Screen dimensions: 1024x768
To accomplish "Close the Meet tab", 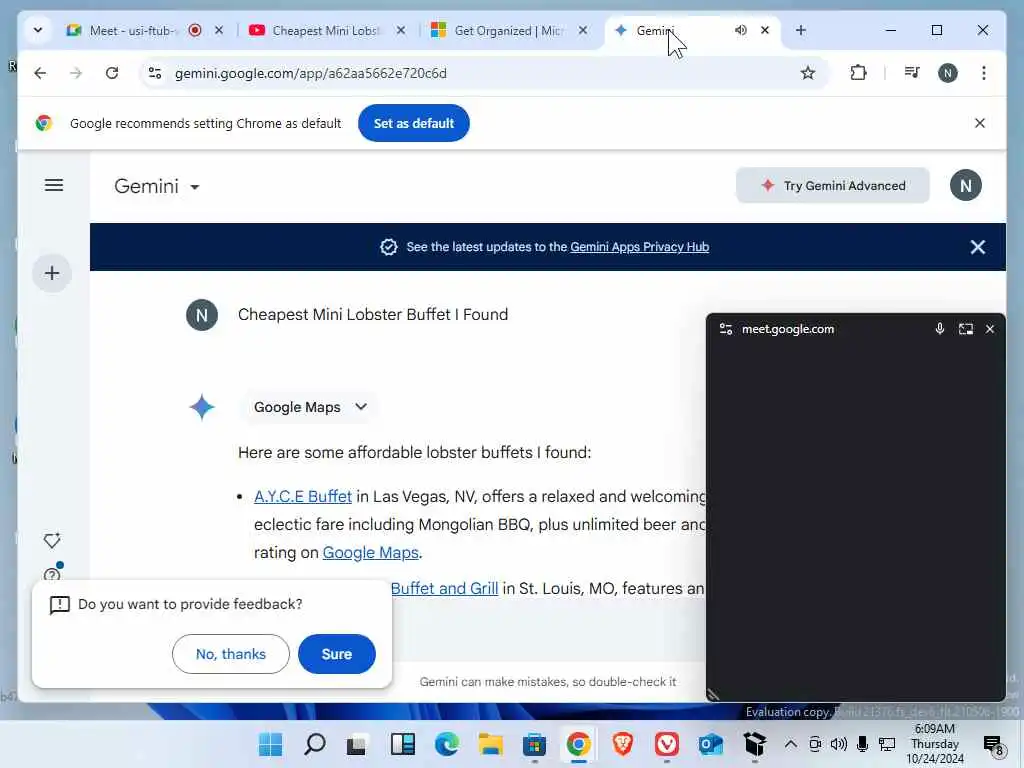I will [x=219, y=30].
